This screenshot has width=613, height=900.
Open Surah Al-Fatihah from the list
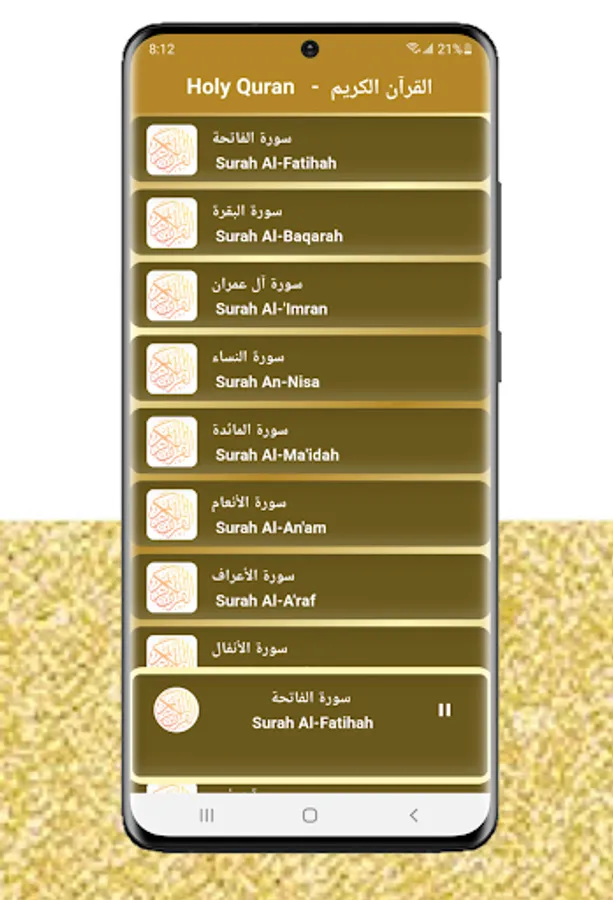(310, 149)
